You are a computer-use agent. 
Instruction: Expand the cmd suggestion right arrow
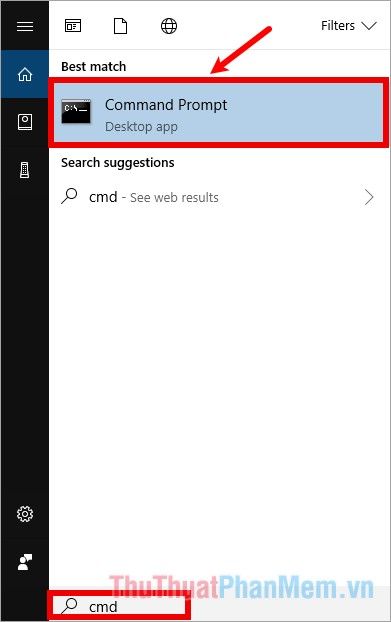click(369, 197)
